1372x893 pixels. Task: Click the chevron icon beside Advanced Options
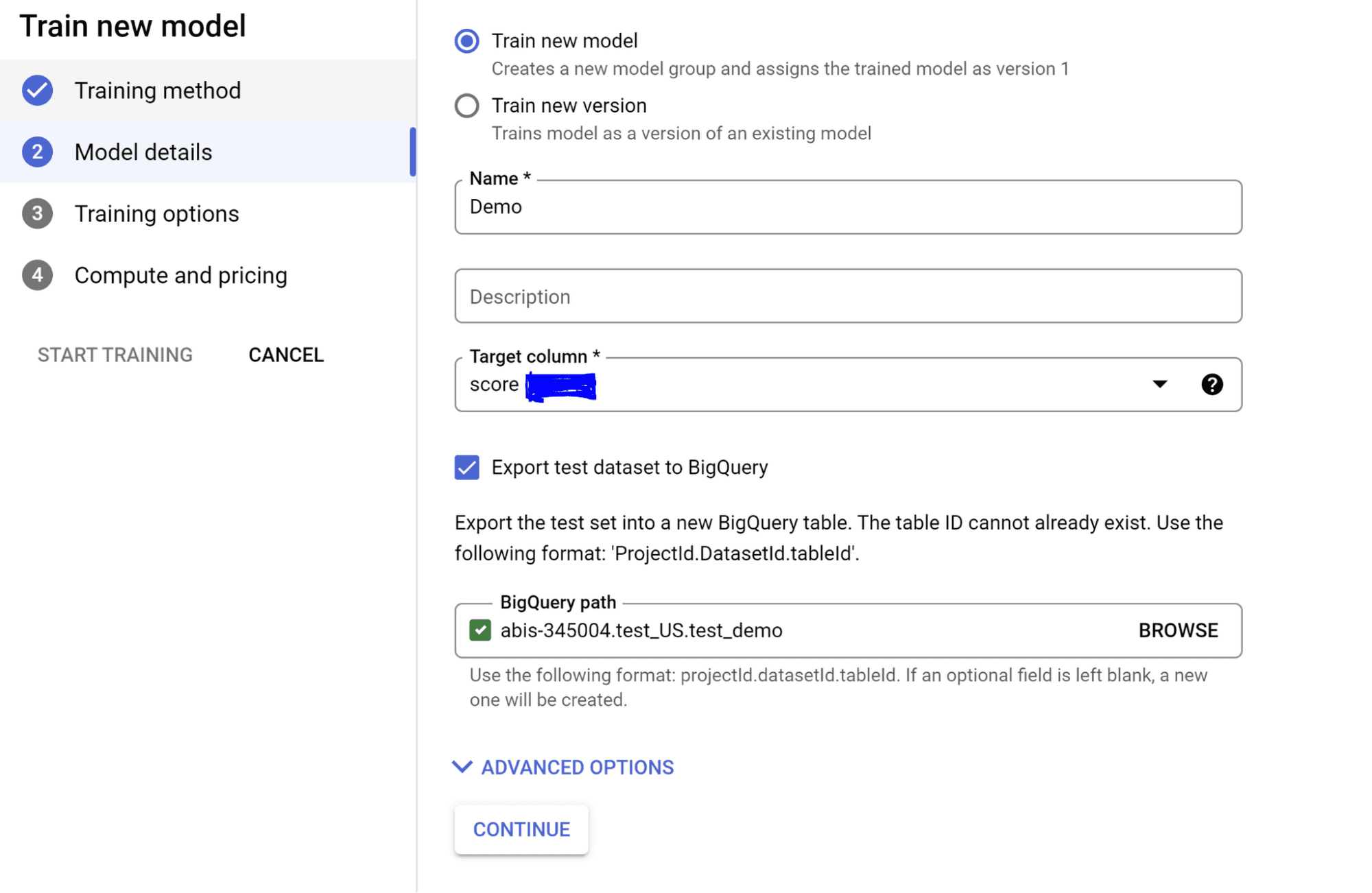[462, 767]
